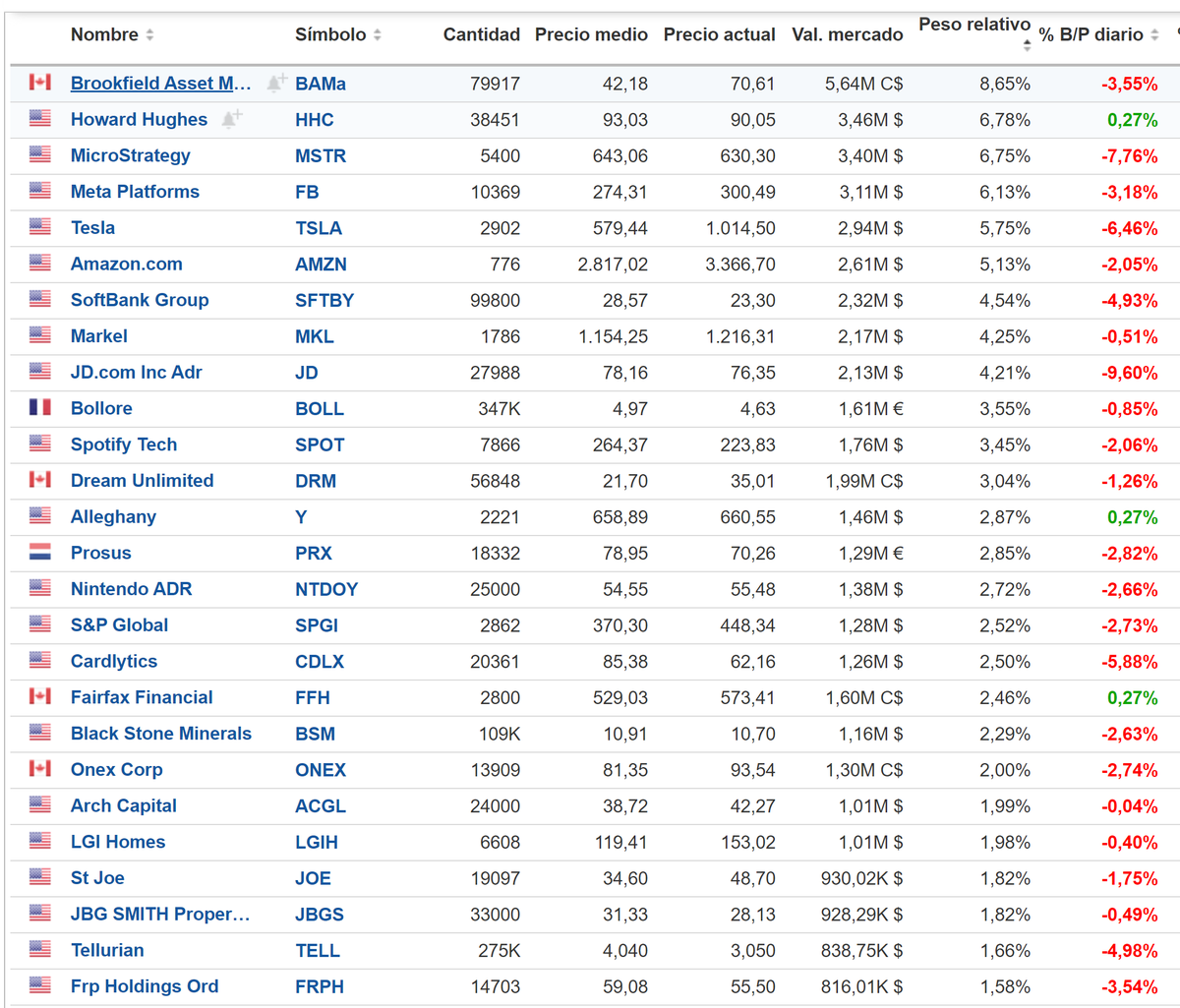Click the 1.154,25 average price cell
Image resolution: width=1180 pixels, height=1008 pixels.
coord(613,336)
